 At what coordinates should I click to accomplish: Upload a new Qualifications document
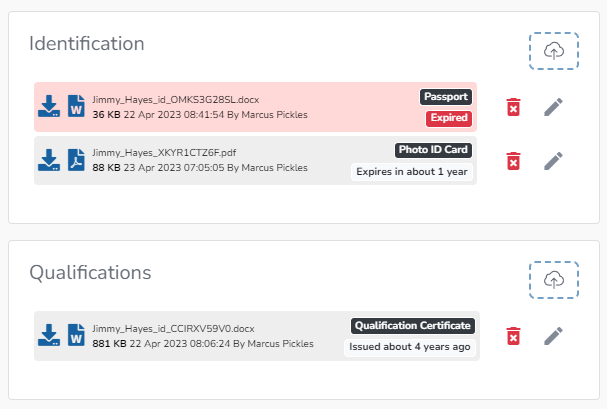pyautogui.click(x=553, y=280)
